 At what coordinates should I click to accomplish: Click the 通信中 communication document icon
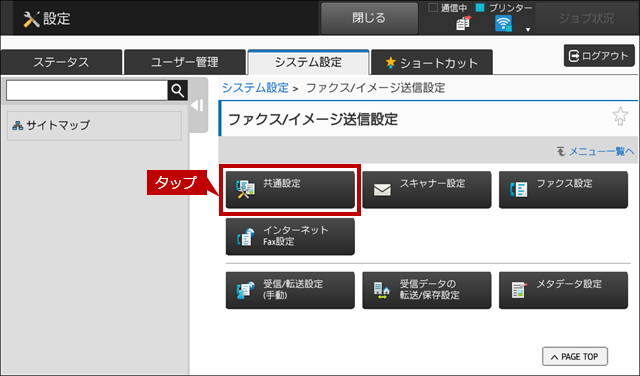(463, 24)
